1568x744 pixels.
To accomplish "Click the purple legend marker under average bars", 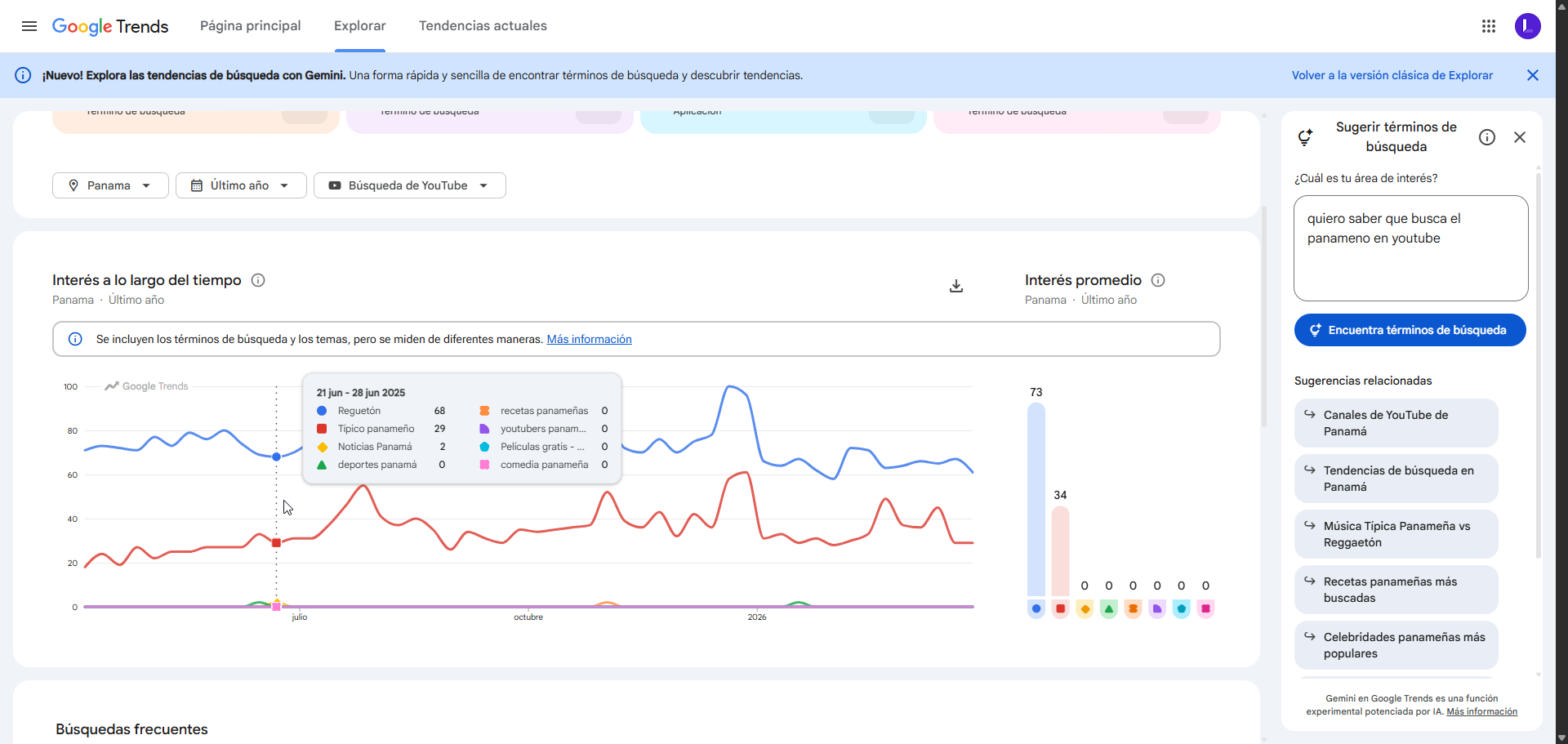I will [1157, 608].
